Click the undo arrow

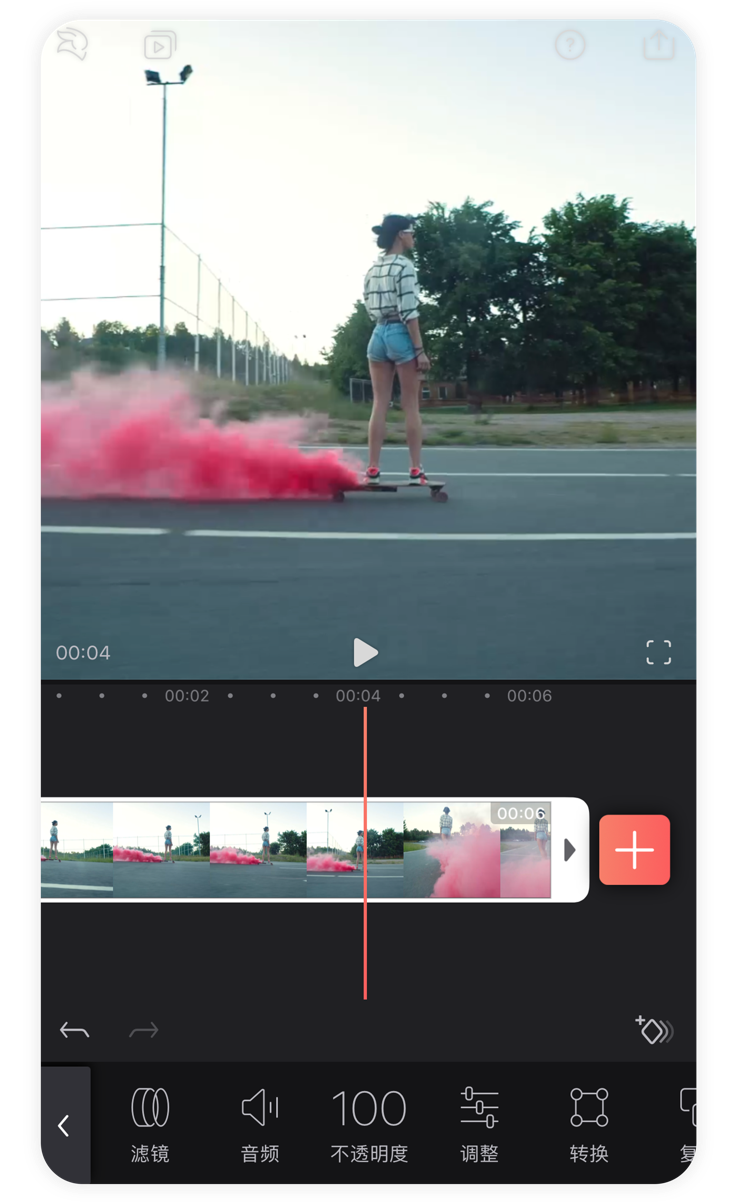[75, 1030]
